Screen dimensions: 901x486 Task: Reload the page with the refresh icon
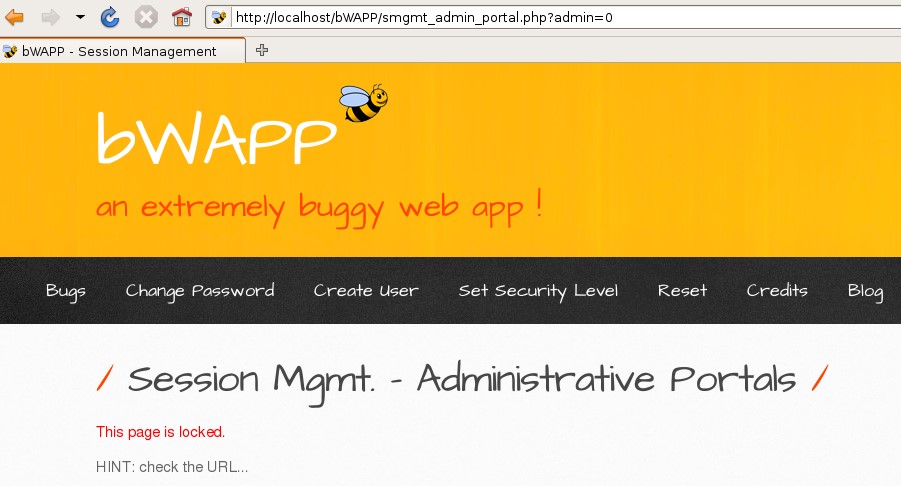click(110, 17)
